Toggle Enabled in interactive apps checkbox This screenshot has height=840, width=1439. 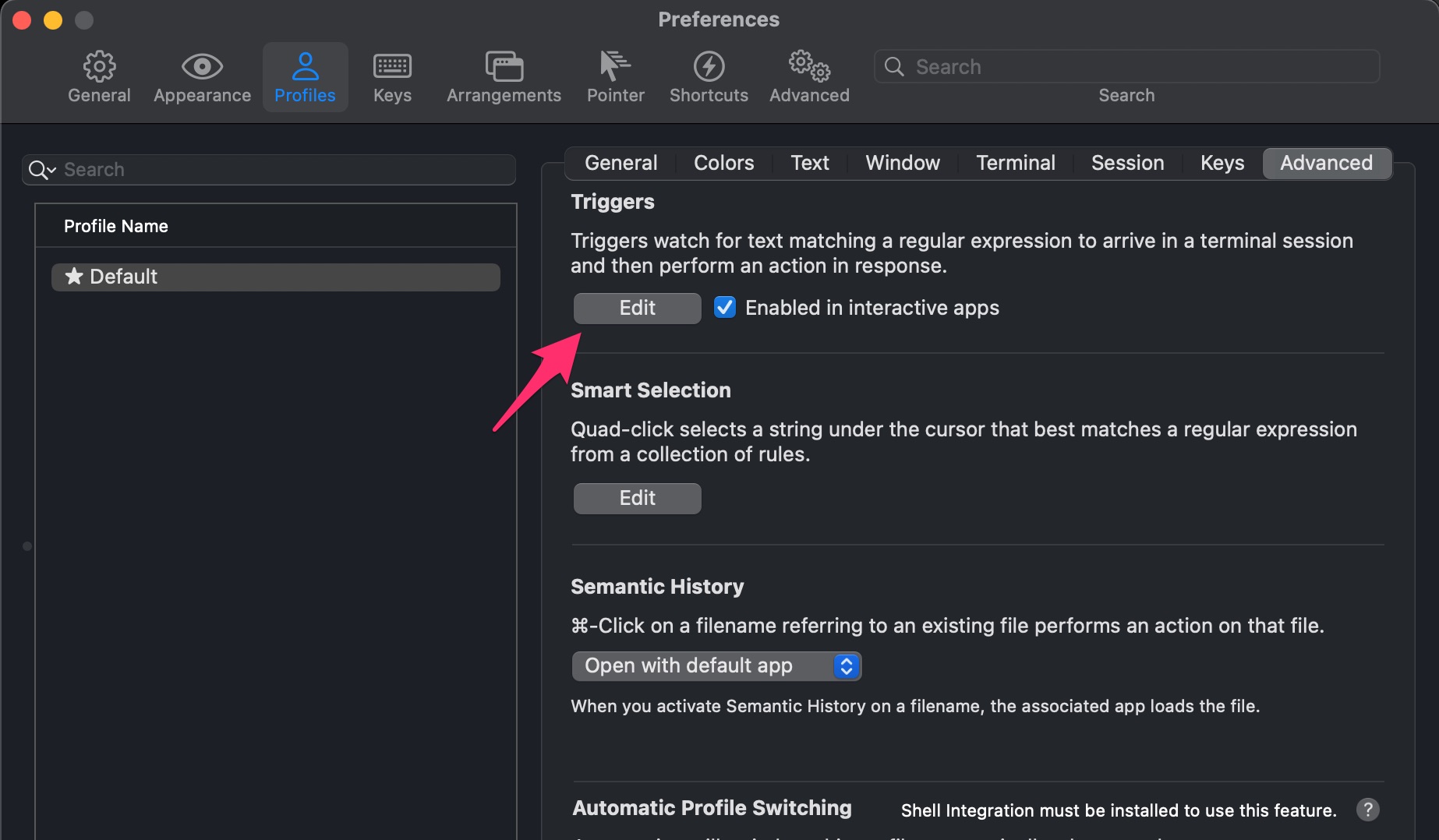725,308
